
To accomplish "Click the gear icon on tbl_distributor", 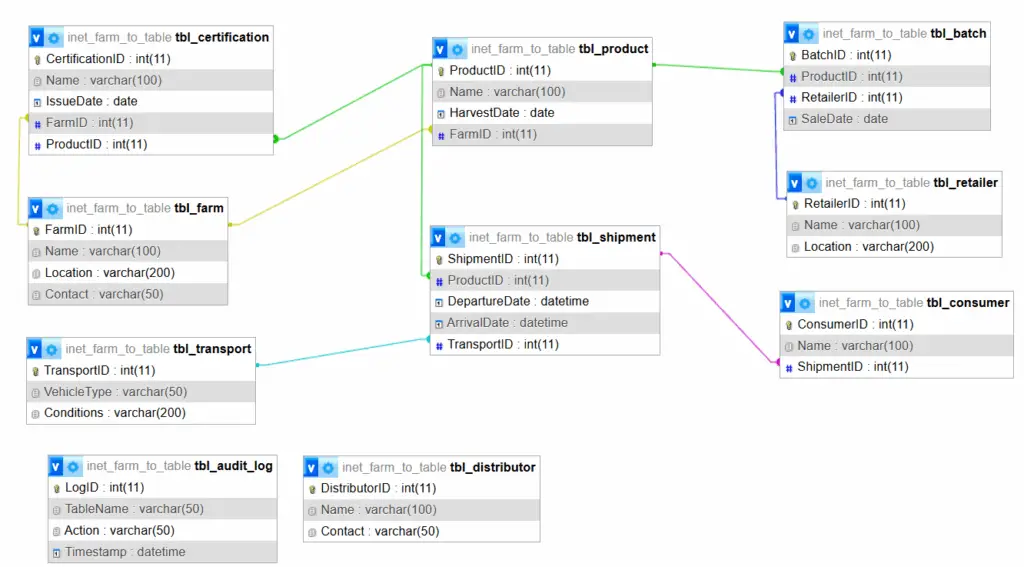I will tap(329, 468).
